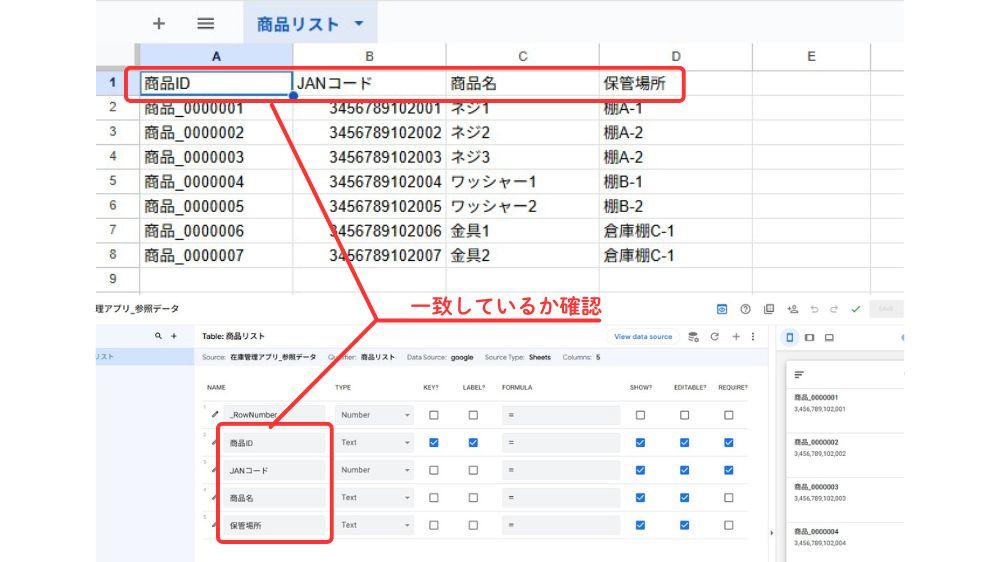Open table settings database gear icon
Image resolution: width=1000 pixels, height=562 pixels.
click(x=694, y=337)
